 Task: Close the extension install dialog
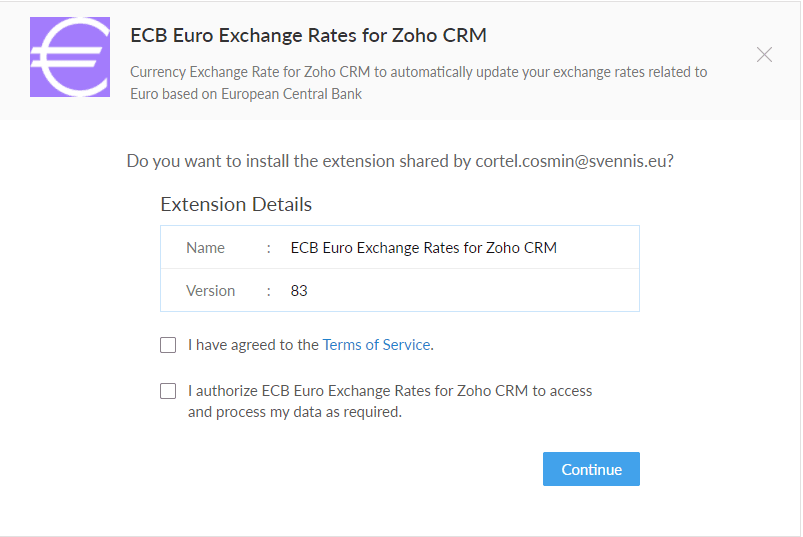764,55
